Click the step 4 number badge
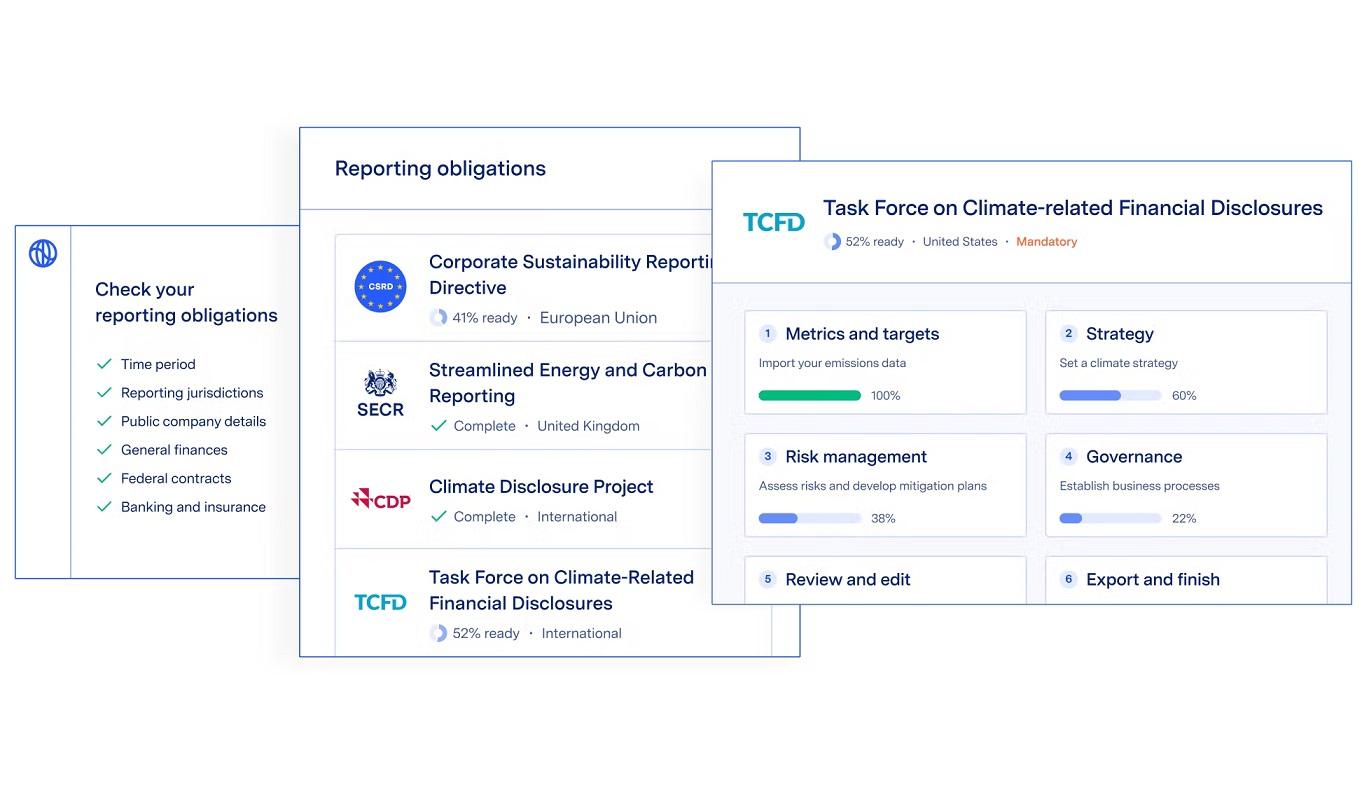The width and height of the screenshot is (1362, 802). click(x=1068, y=457)
